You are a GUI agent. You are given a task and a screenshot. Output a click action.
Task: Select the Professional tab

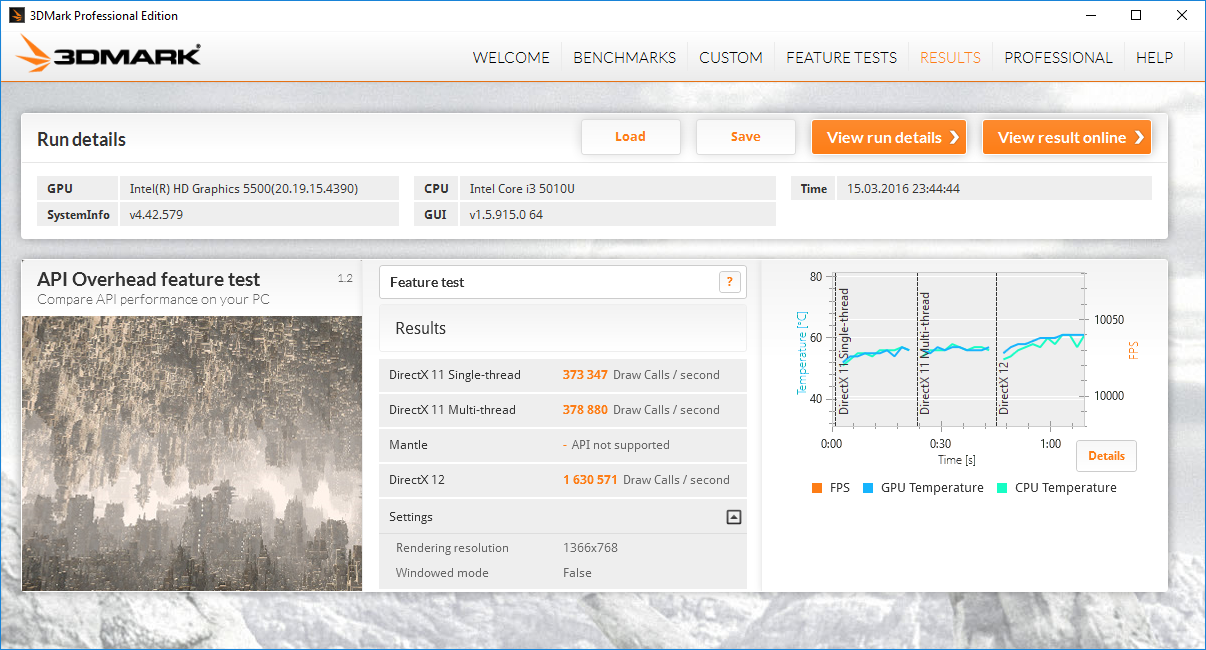click(1058, 58)
